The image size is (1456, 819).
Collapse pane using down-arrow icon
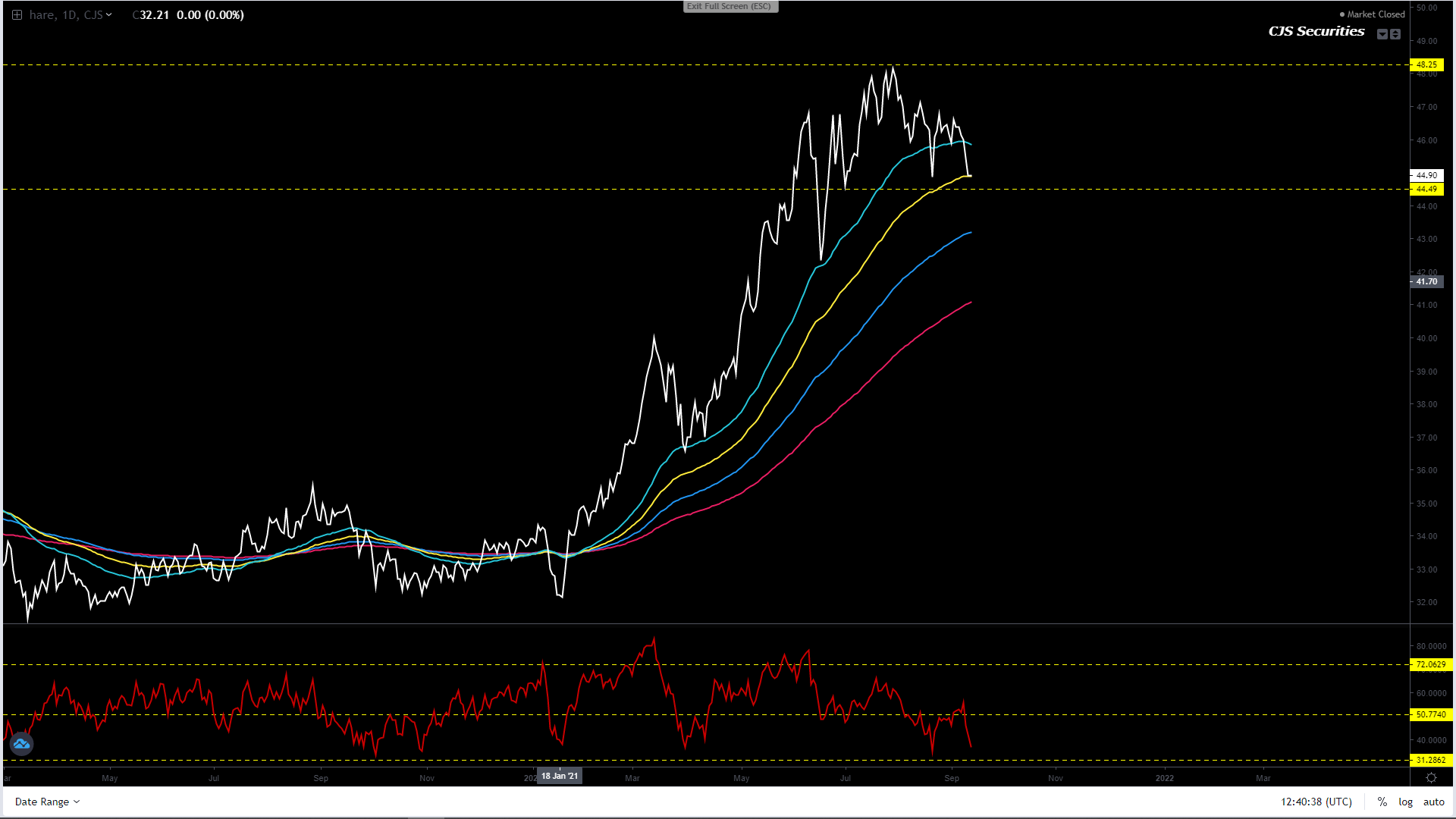pyautogui.click(x=1382, y=34)
